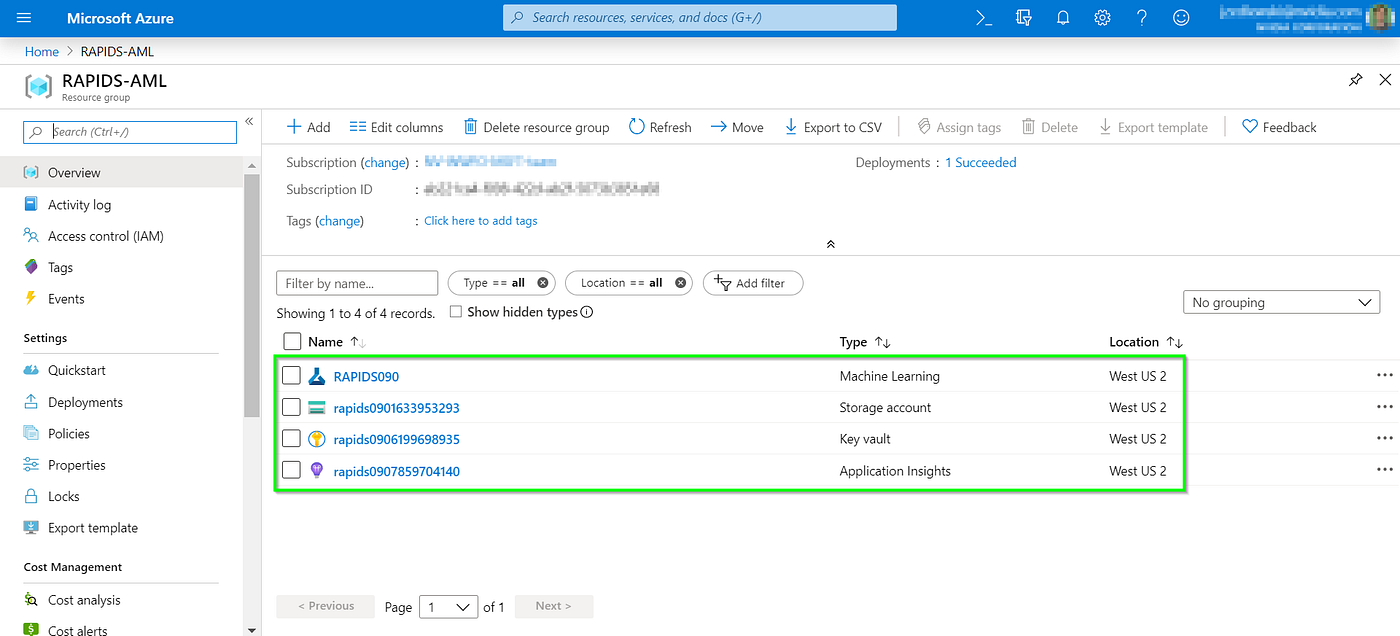Open the No grouping dropdown
The width and height of the screenshot is (1400, 636).
[1281, 302]
